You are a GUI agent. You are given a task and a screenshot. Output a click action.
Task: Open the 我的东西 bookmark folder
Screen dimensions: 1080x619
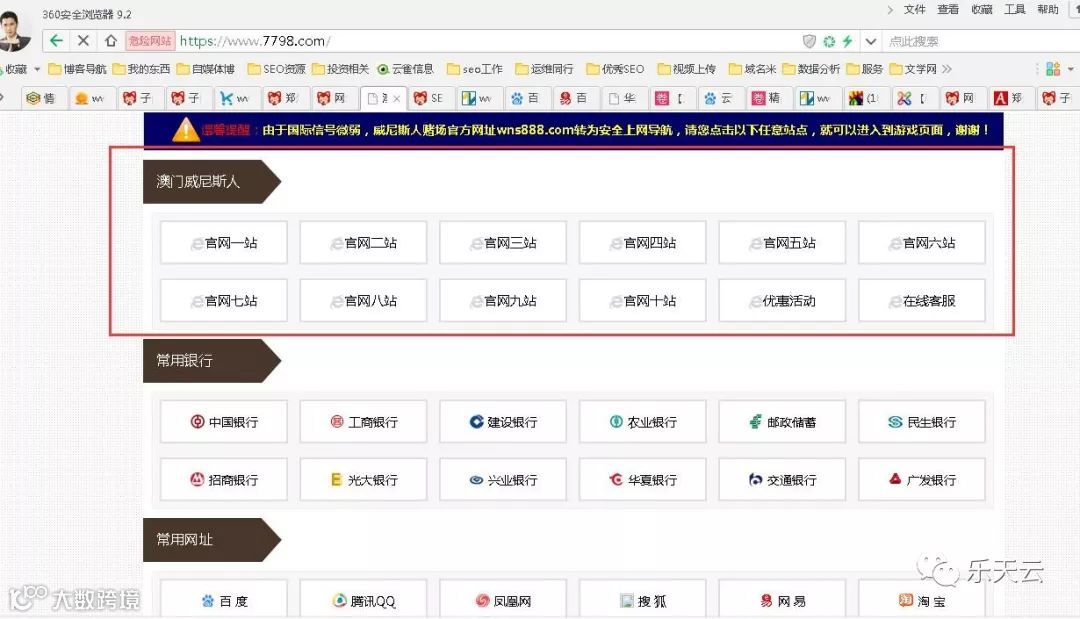pos(141,69)
